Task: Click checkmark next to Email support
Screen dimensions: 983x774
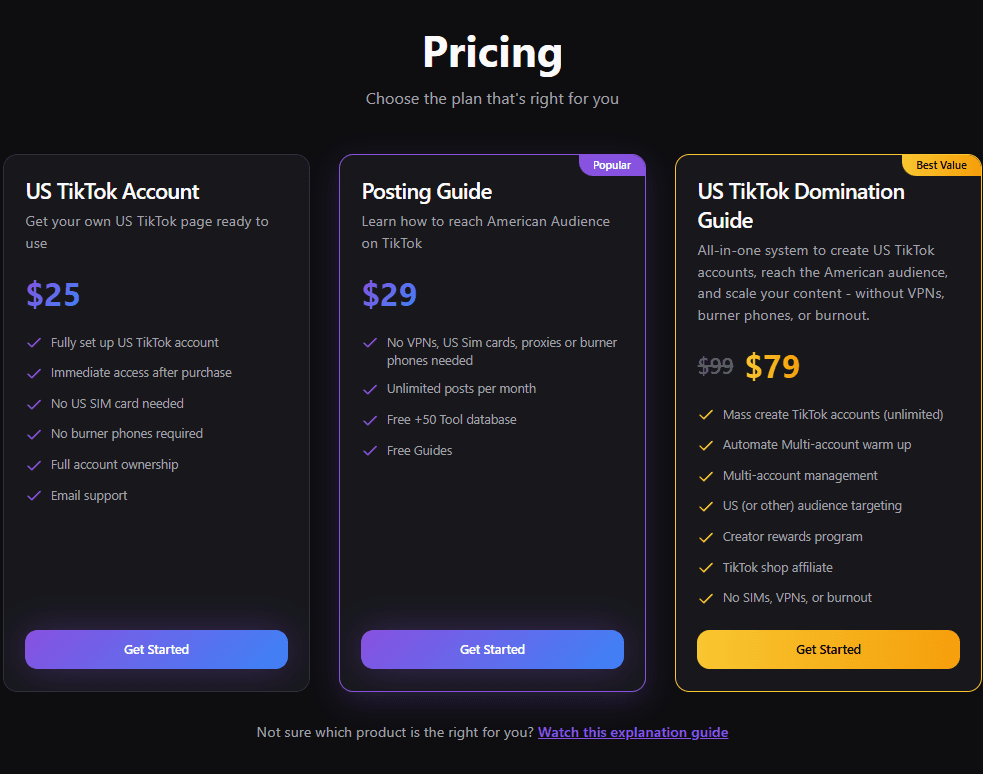Action: pyautogui.click(x=34, y=496)
